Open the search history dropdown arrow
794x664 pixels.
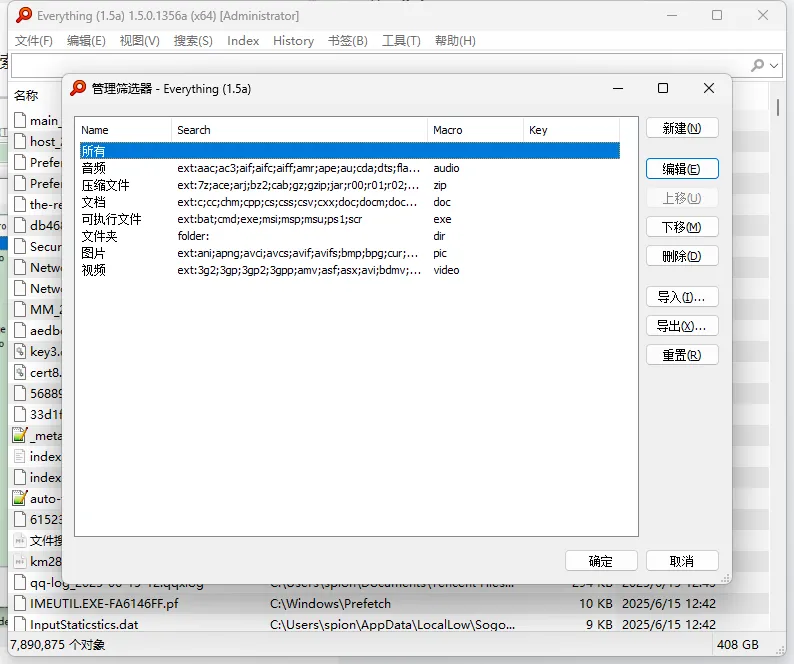point(774,65)
